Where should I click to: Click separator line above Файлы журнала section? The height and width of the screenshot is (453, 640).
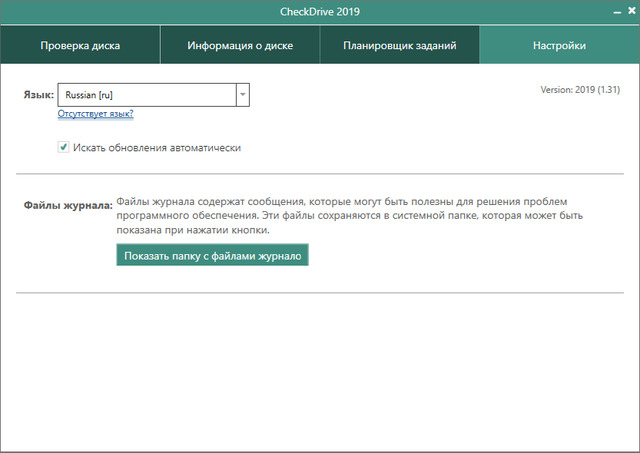coord(320,174)
